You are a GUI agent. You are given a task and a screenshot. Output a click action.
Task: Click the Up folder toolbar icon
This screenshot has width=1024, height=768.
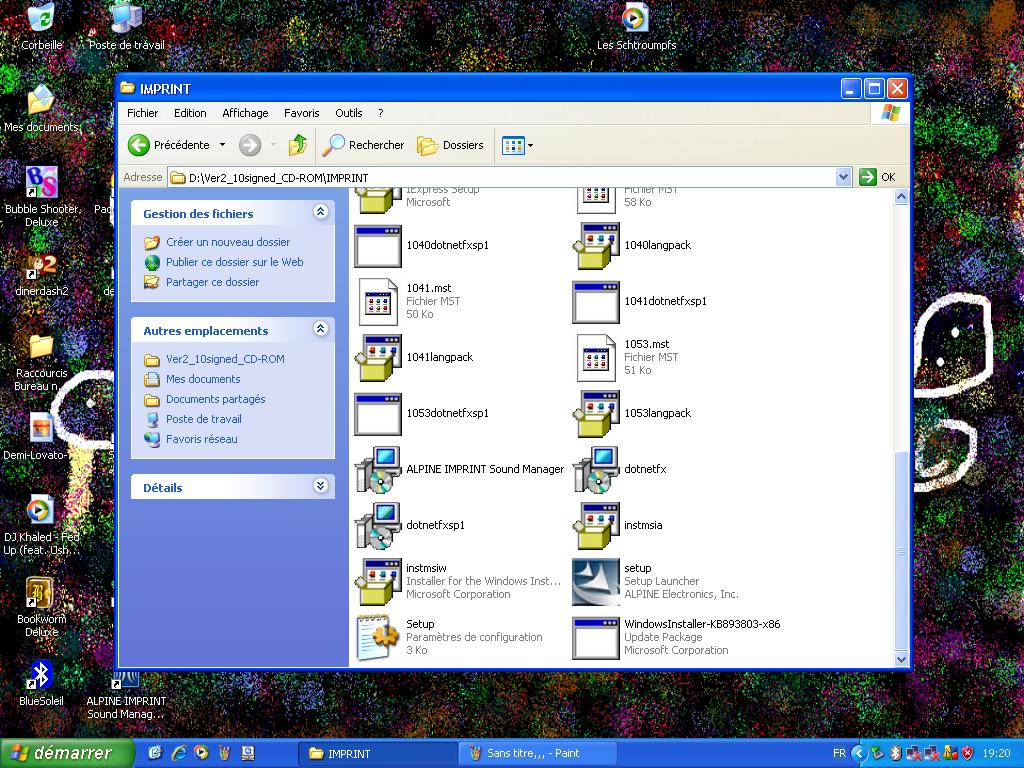pos(297,145)
